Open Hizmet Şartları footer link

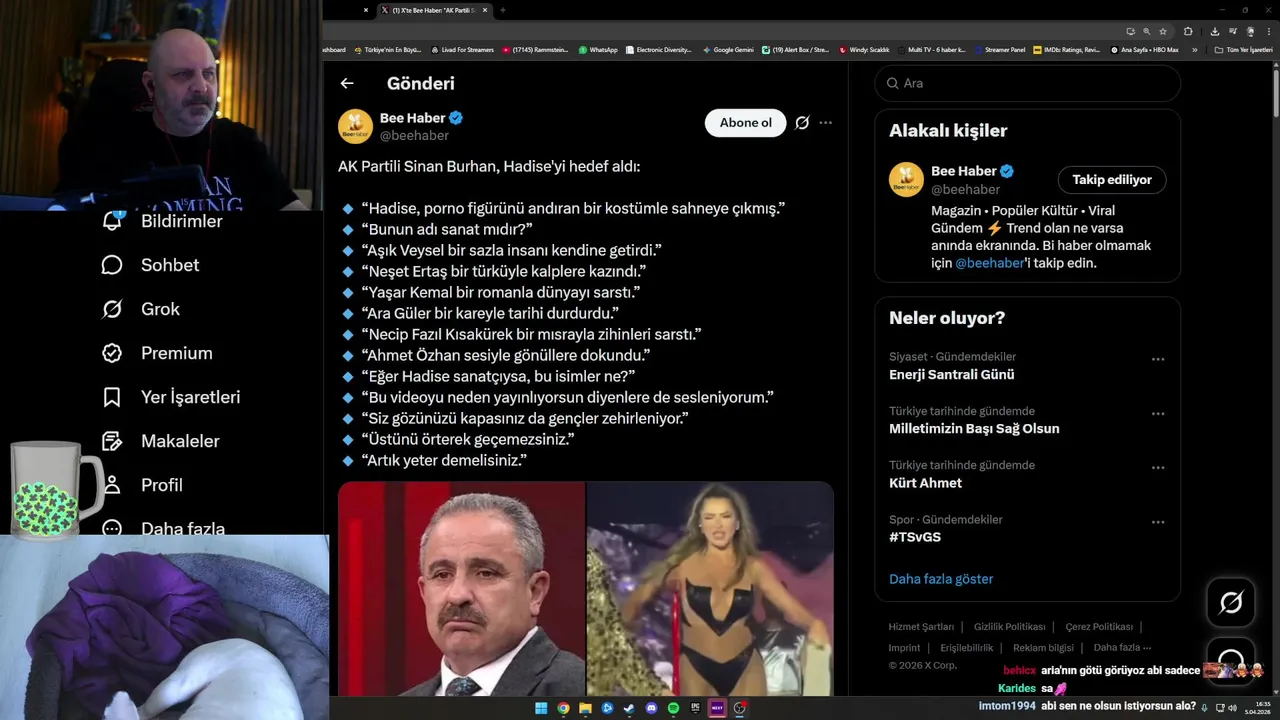coord(921,627)
